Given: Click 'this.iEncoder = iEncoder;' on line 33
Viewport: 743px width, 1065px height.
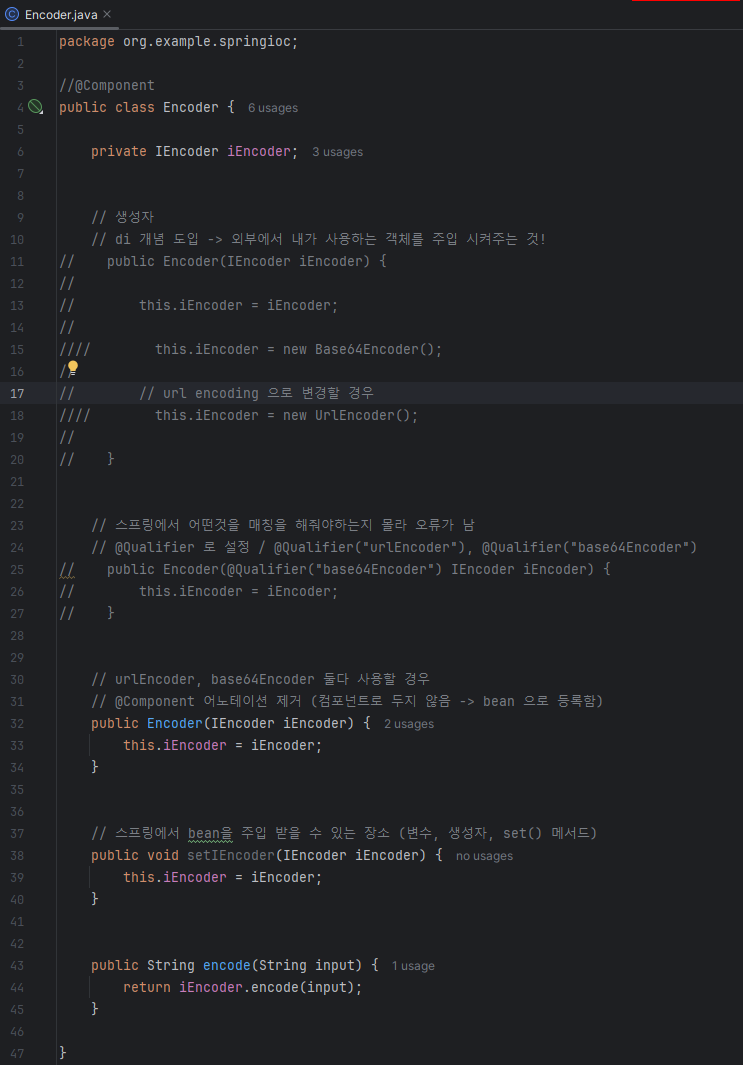Looking at the screenshot, I should click(x=223, y=745).
